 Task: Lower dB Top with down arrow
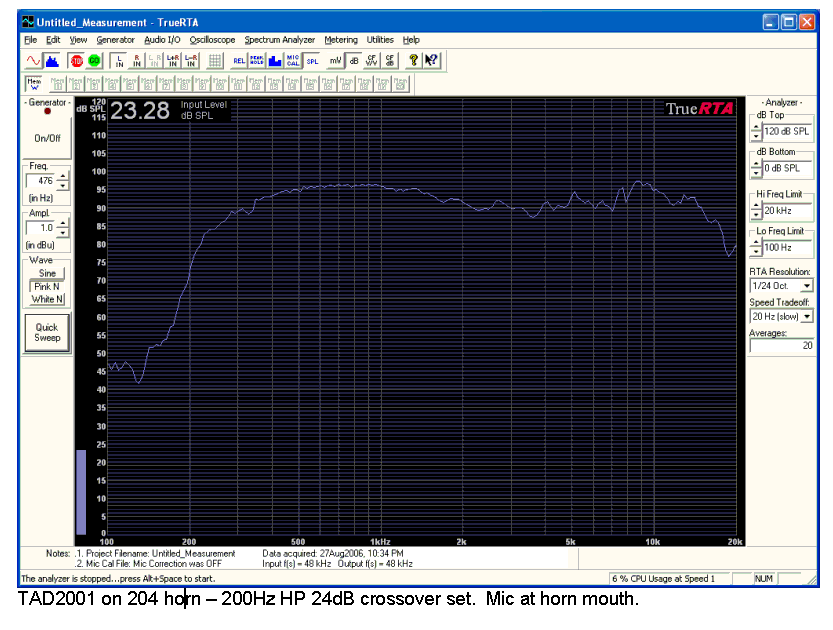[x=756, y=137]
